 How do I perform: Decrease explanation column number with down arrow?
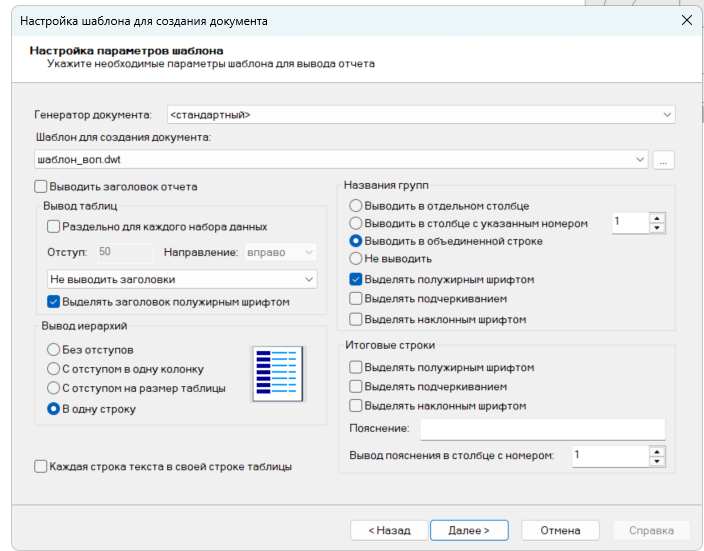[657, 461]
